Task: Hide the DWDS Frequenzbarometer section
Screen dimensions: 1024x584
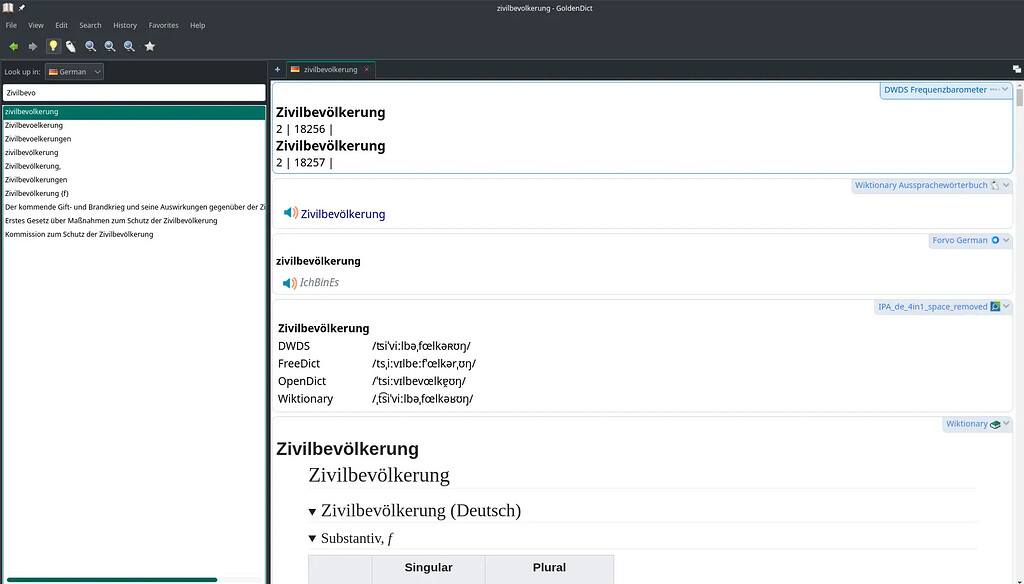Action: [1005, 89]
